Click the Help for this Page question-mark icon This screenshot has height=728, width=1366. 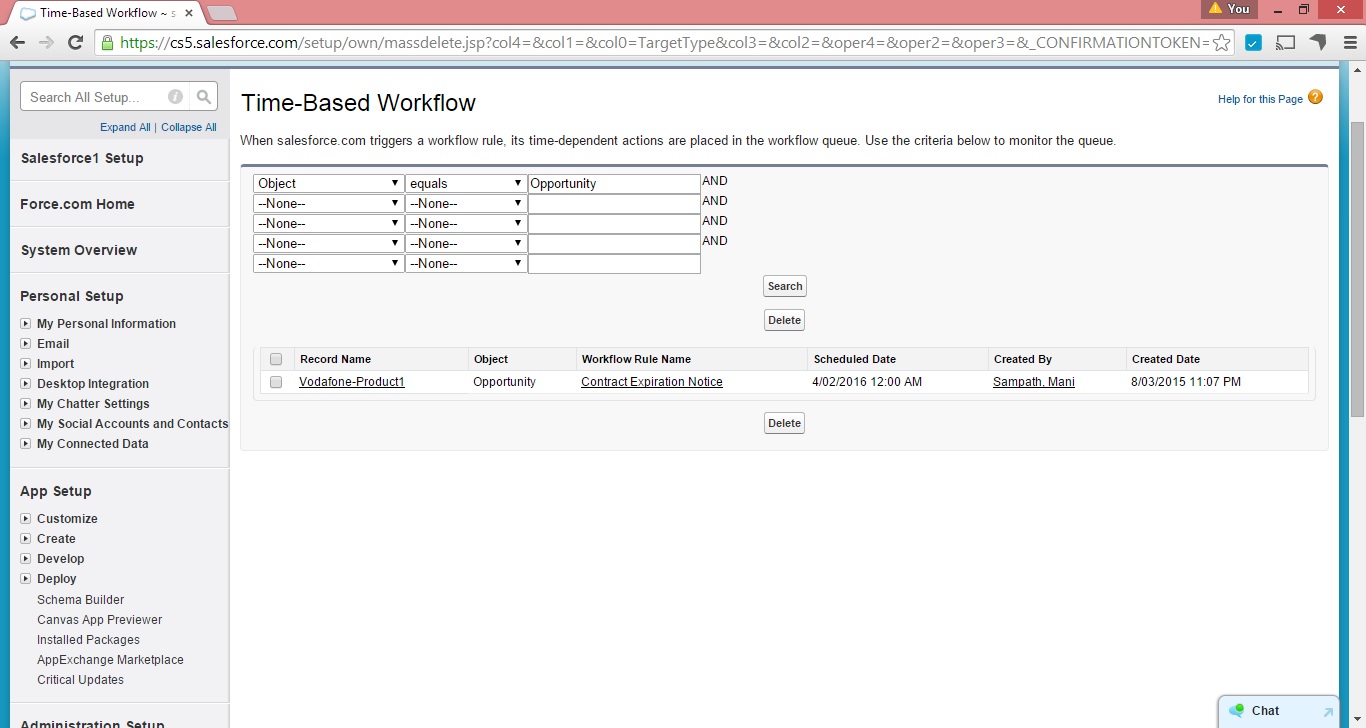tap(1315, 98)
